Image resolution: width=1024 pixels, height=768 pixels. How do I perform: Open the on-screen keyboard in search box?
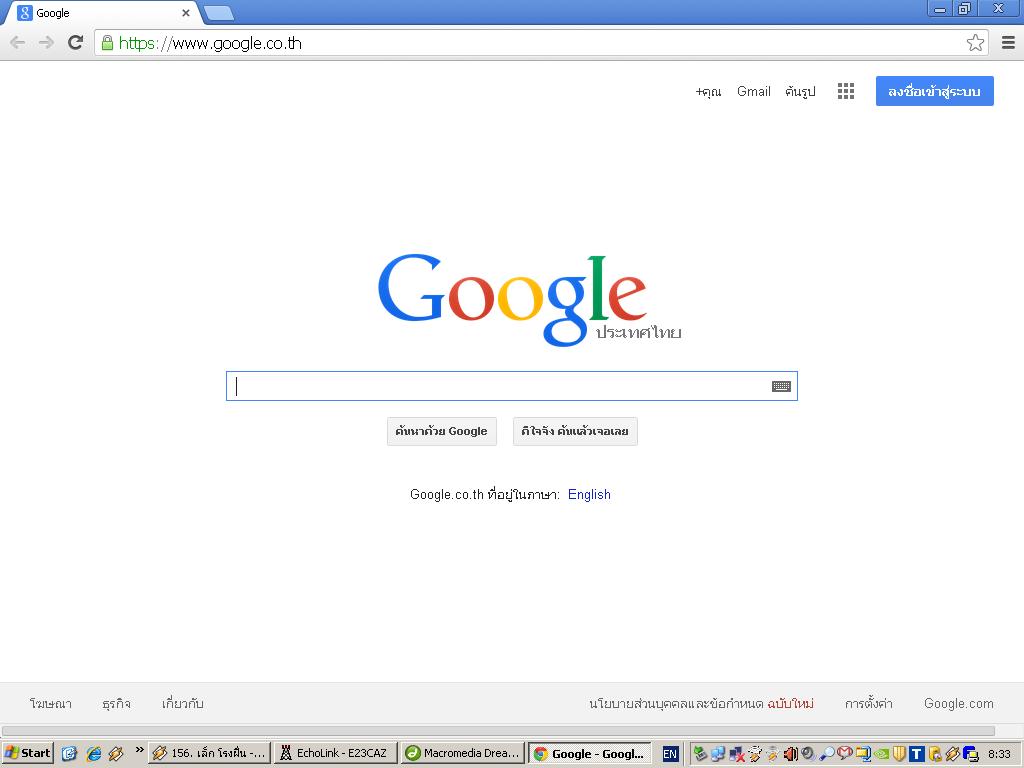pyautogui.click(x=781, y=387)
